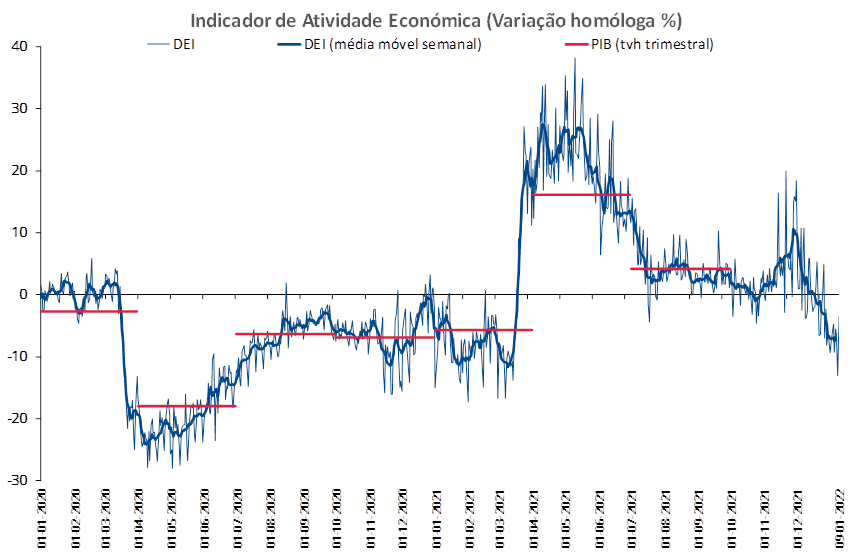Screen dimensions: 851x557
Task: Click the 09-01-2022 date label on x-axis
Action: click(x=841, y=520)
